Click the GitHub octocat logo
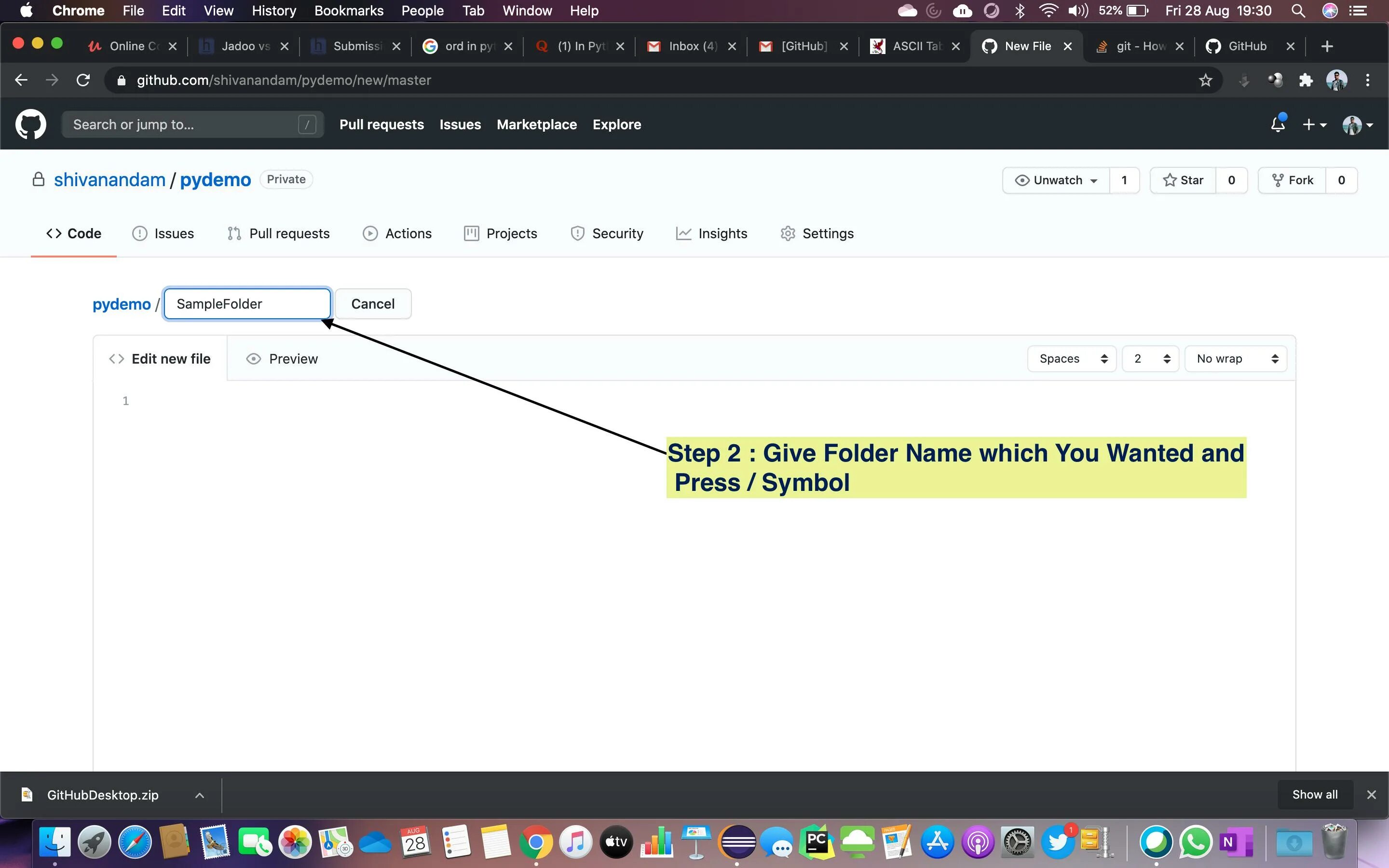This screenshot has height=868, width=1389. (x=30, y=124)
